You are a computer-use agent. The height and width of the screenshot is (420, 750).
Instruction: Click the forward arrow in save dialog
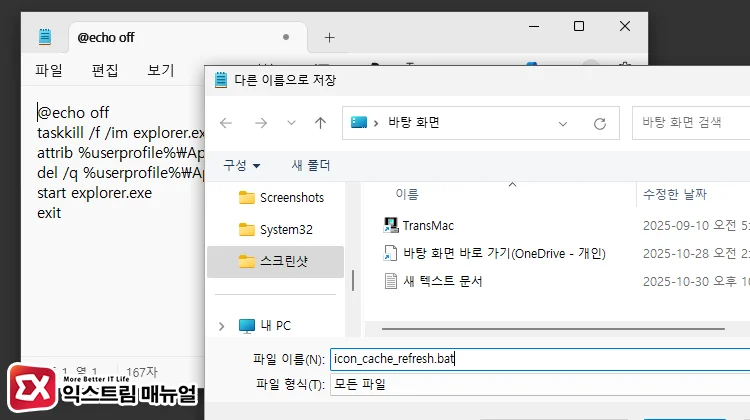(x=261, y=123)
